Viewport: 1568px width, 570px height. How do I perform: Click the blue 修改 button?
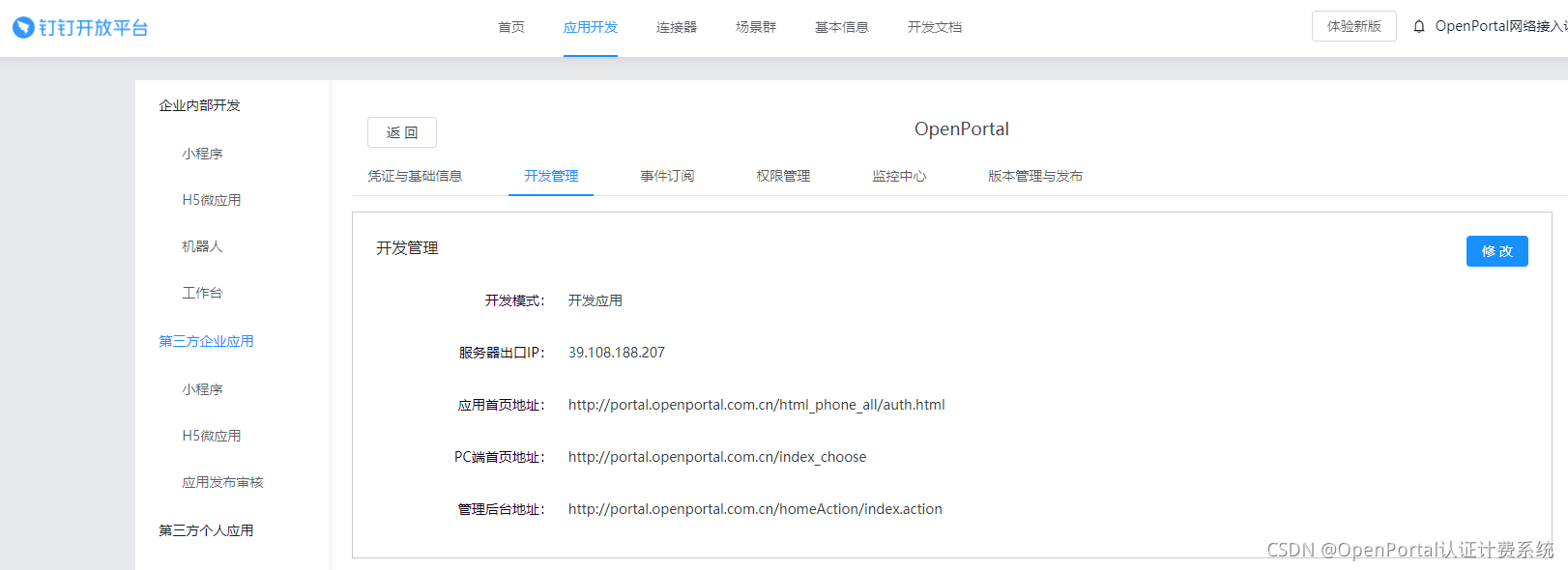(1496, 251)
